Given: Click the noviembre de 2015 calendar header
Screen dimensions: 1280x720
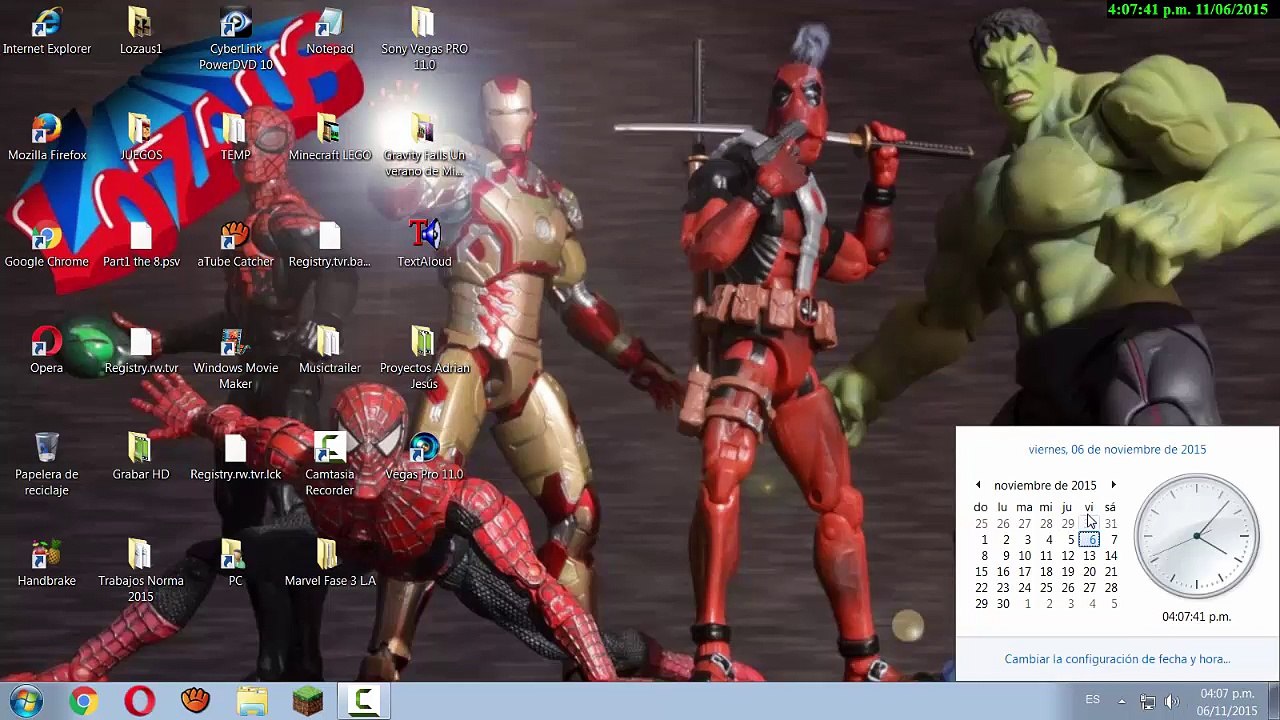Looking at the screenshot, I should pos(1045,485).
